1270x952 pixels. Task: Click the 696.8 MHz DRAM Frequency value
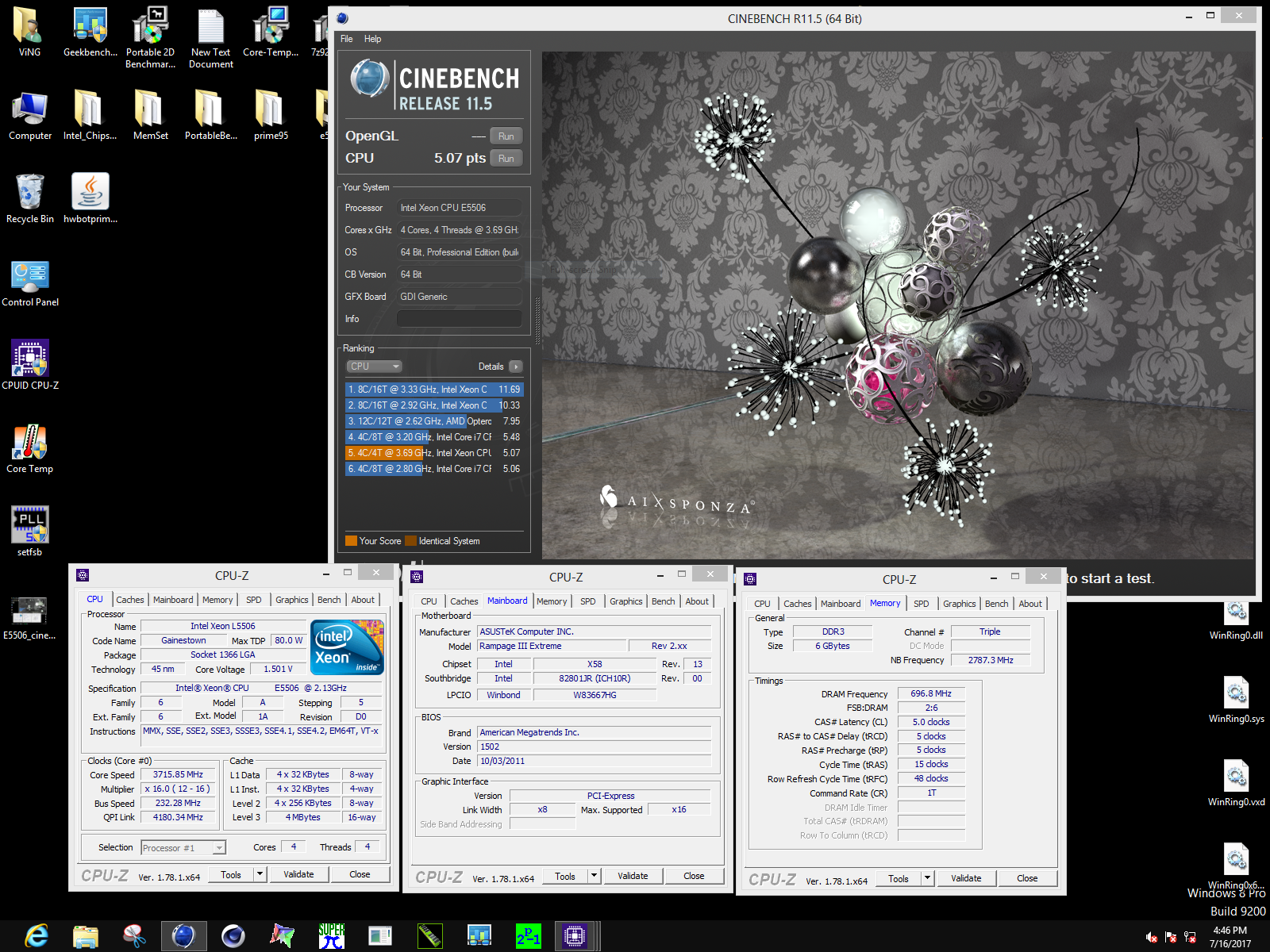[x=931, y=693]
